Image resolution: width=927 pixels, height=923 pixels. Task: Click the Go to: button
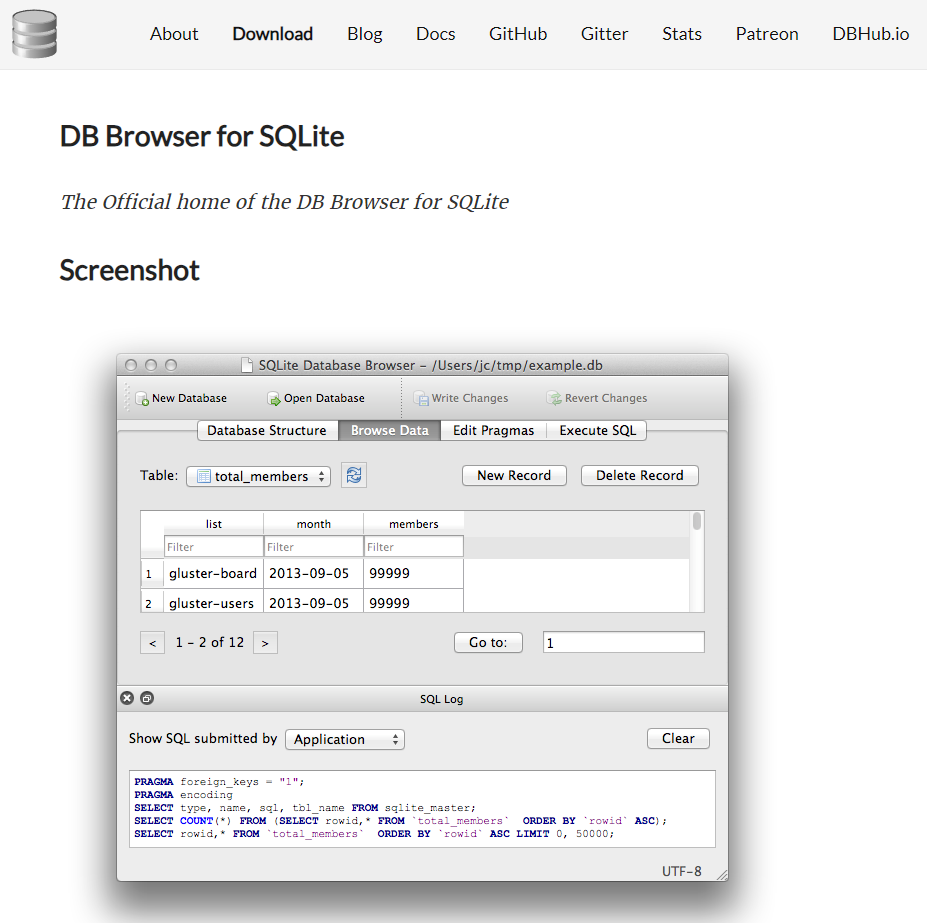(x=488, y=642)
